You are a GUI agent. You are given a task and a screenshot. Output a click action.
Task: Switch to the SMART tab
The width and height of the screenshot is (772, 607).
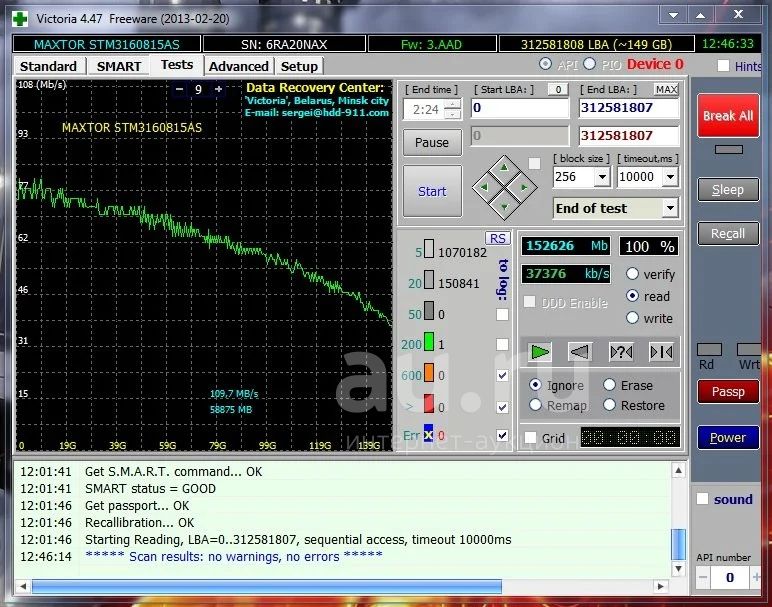(119, 66)
